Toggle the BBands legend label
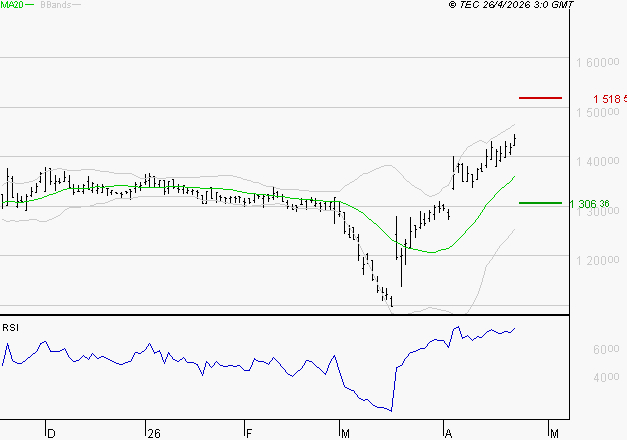627x440 pixels. [x=53, y=5]
